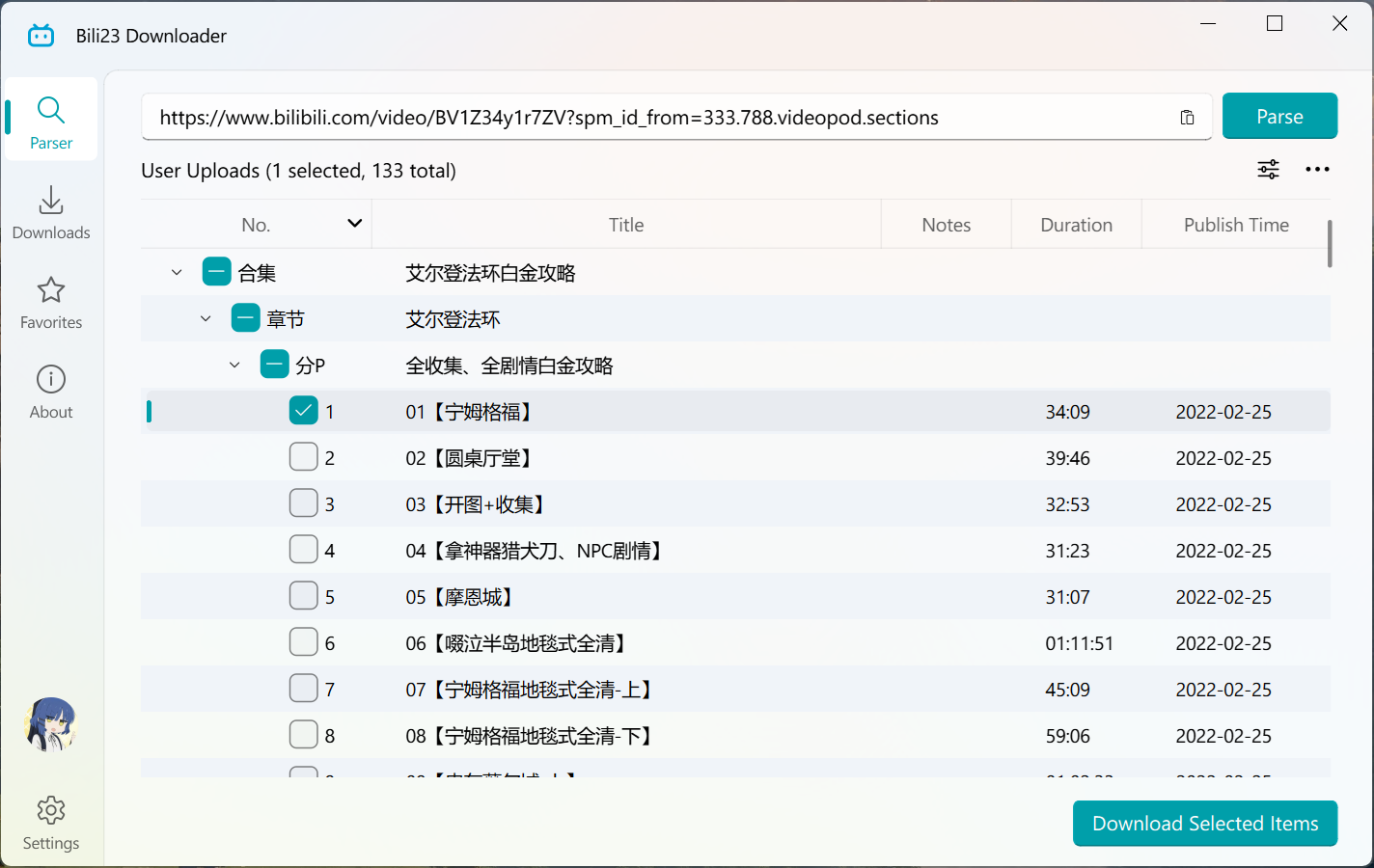Check the checkbox for item 8
This screenshot has width=1374, height=868.
point(304,735)
